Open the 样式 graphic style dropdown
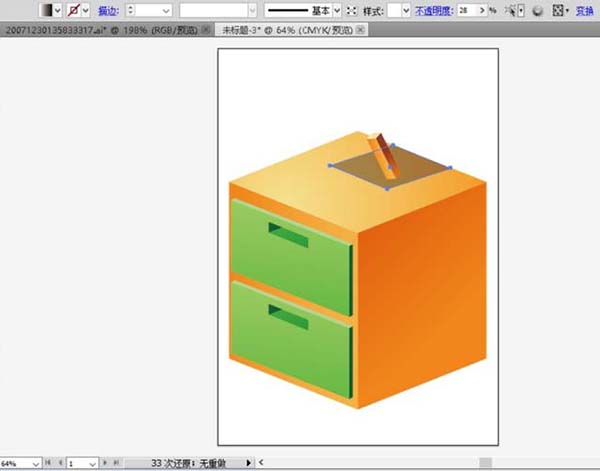Image resolution: width=600 pixels, height=471 pixels. pyautogui.click(x=406, y=11)
